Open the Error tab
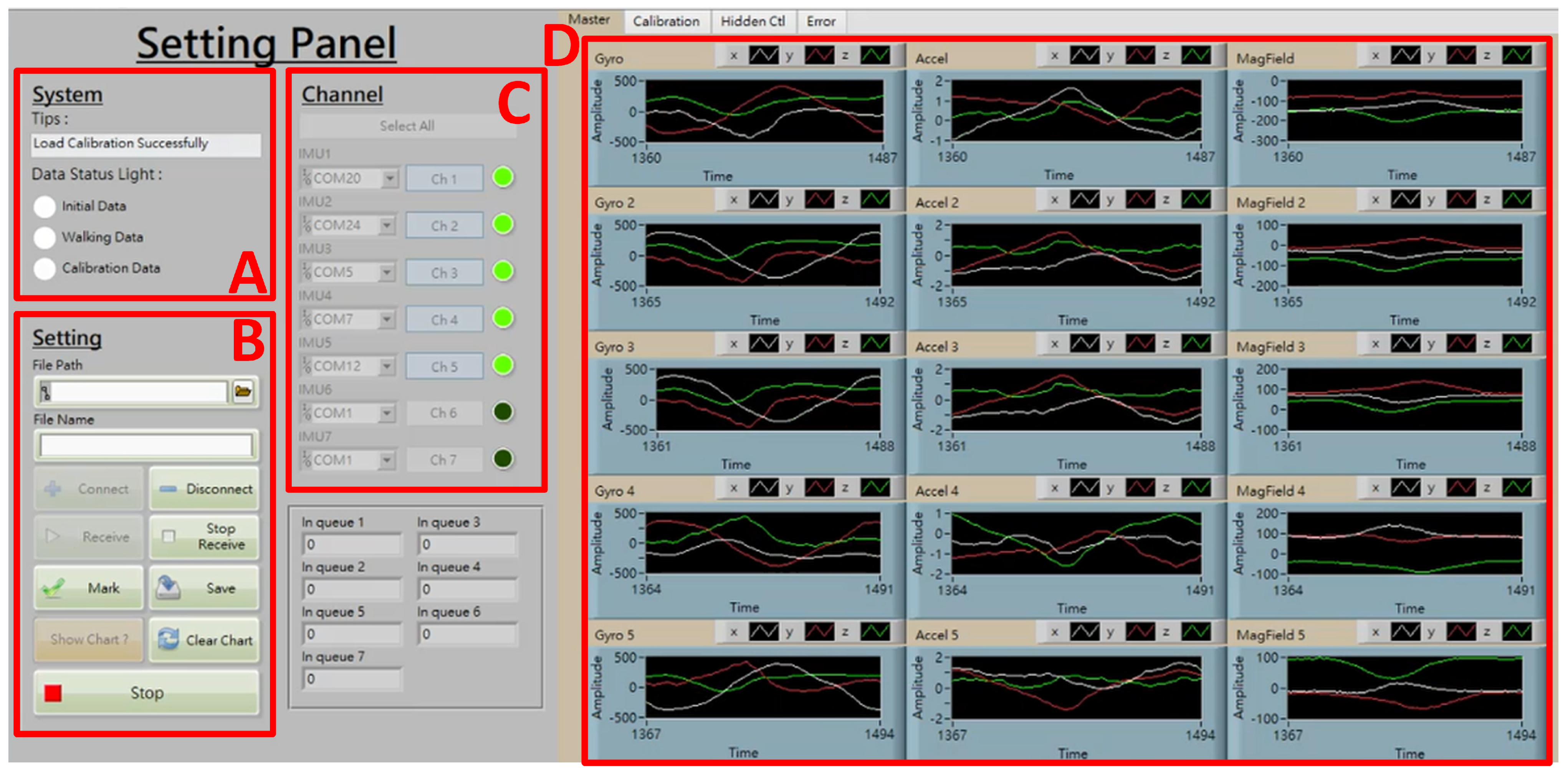The image size is (1568, 777). [x=820, y=21]
